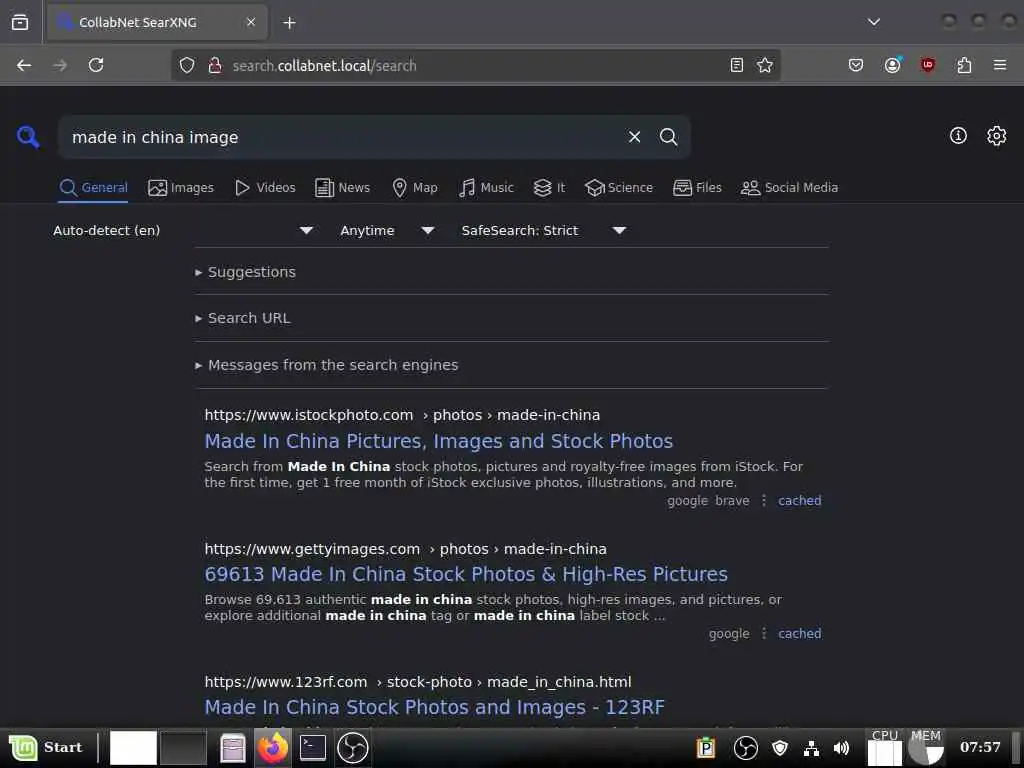Open the terminal from the taskbar
Image resolution: width=1024 pixels, height=768 pixels.
pyautogui.click(x=313, y=747)
